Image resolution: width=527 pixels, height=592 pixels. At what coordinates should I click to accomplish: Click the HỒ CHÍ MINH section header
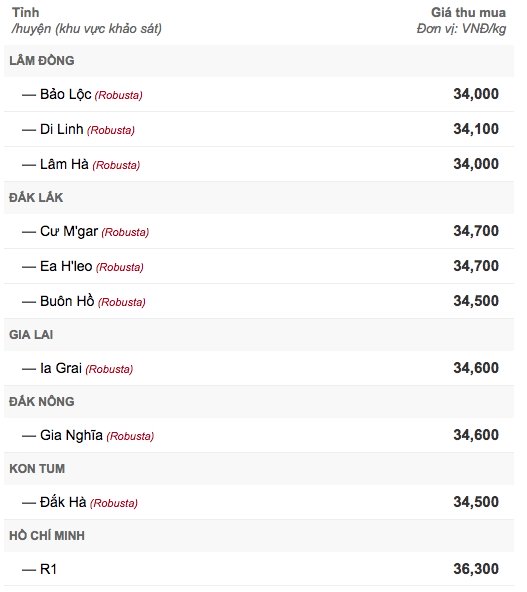click(x=47, y=535)
